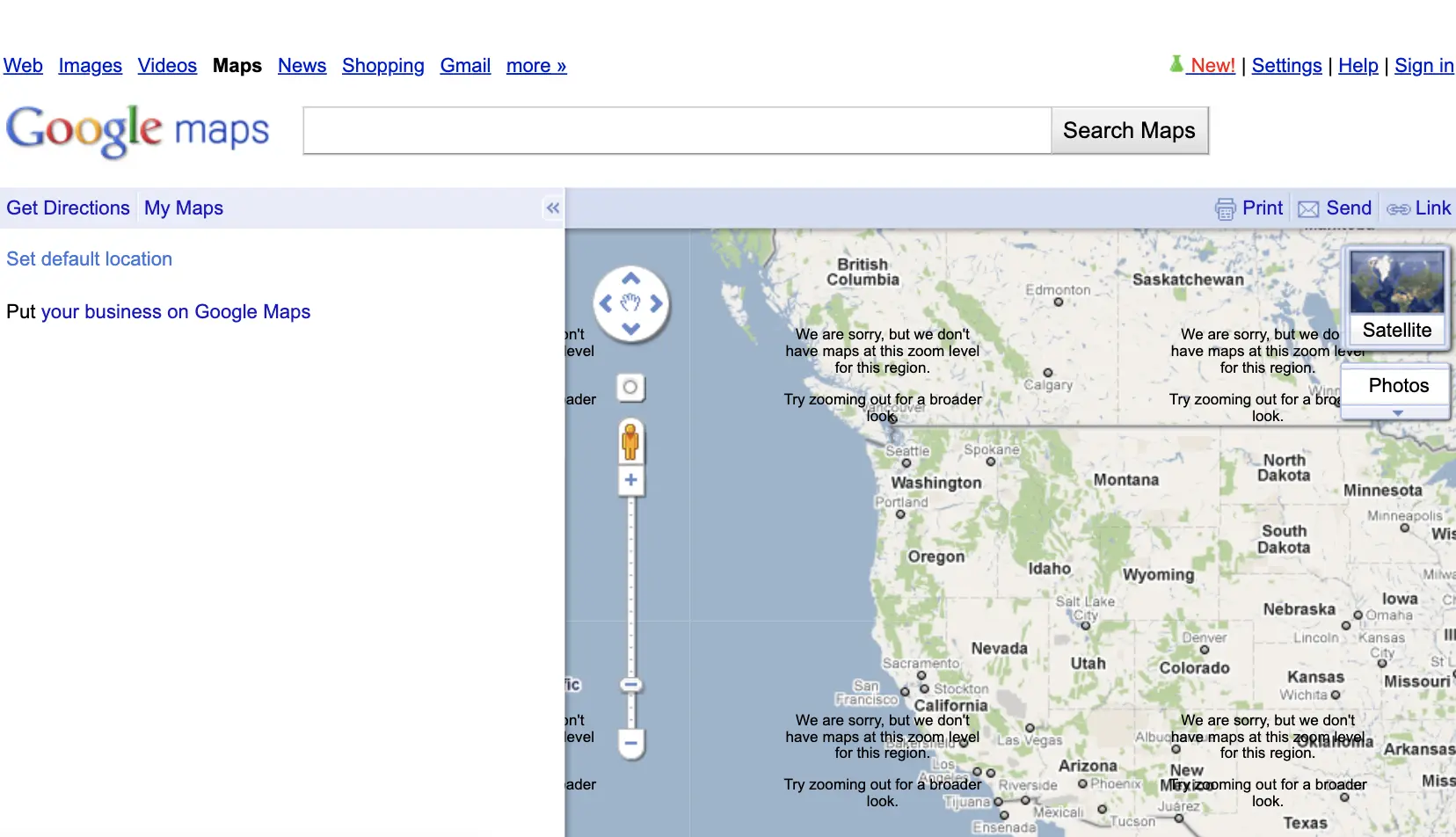This screenshot has width=1456, height=837.
Task: Click the Idaho label on the map
Action: (1050, 569)
